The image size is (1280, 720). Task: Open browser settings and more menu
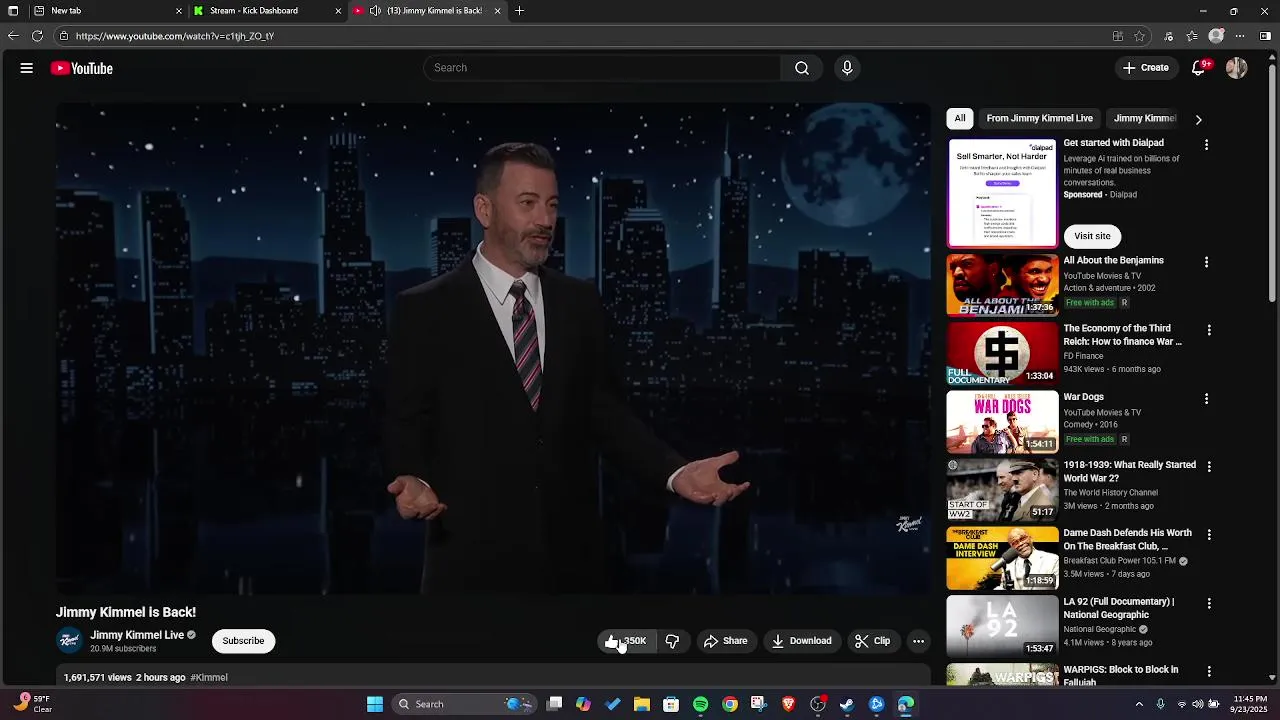[1242, 36]
